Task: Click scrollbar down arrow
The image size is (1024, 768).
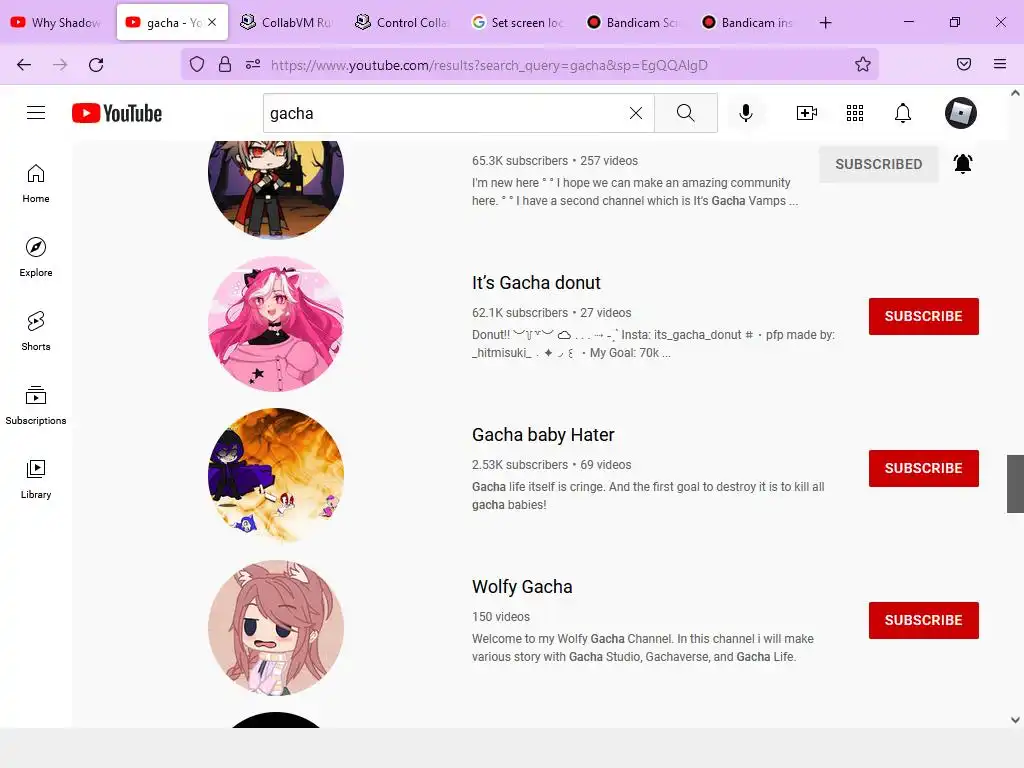Action: pyautogui.click(x=1015, y=720)
